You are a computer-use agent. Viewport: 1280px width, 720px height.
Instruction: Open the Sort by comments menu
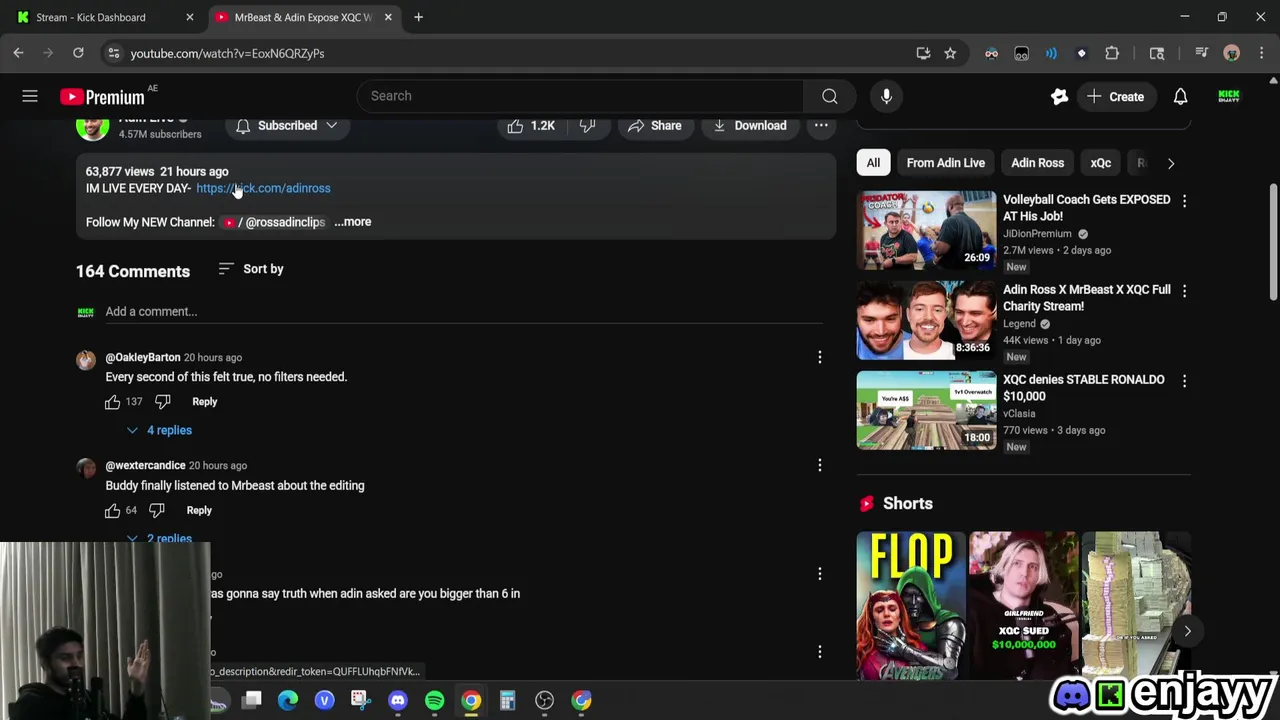[251, 269]
